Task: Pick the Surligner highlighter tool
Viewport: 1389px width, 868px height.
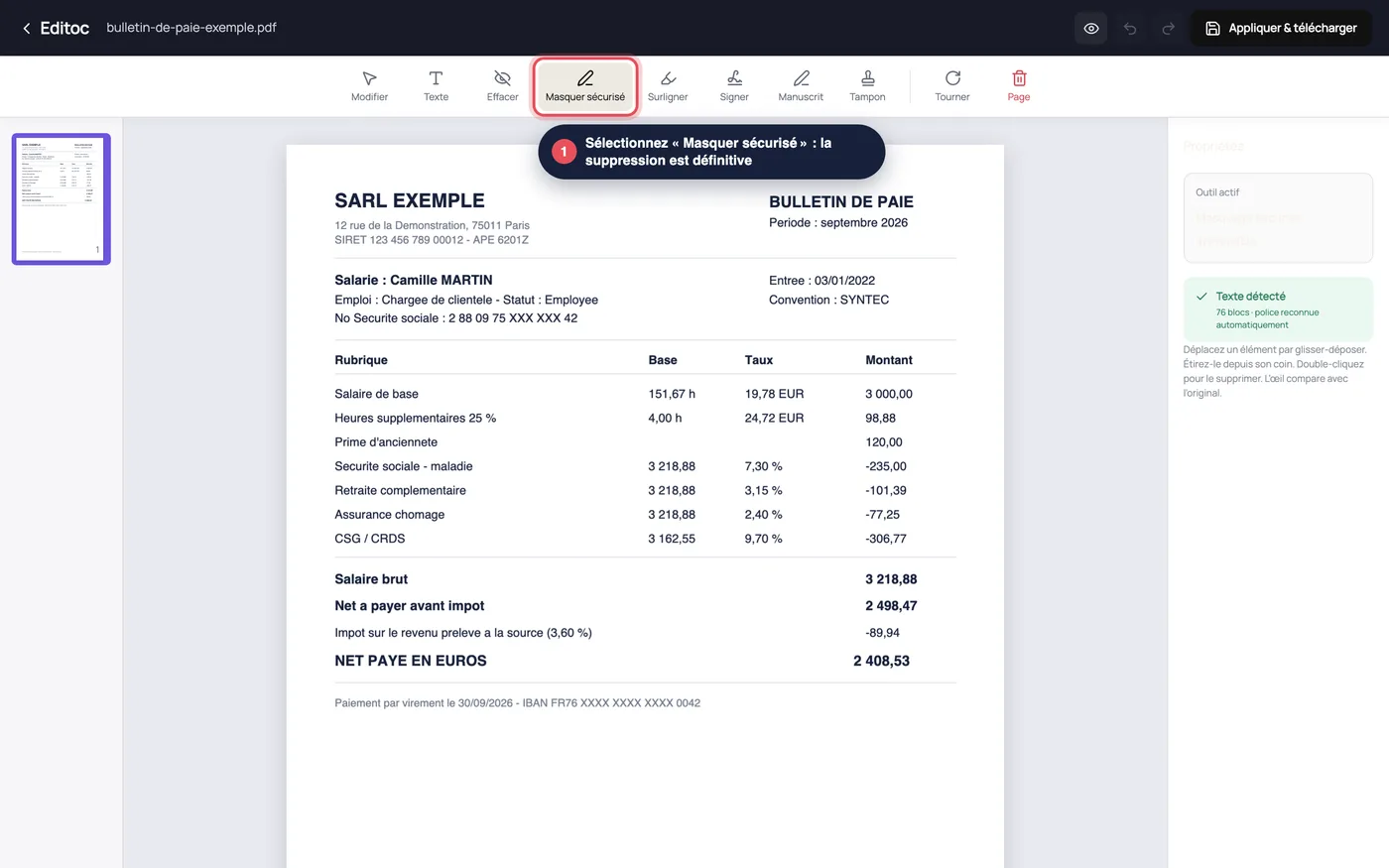Action: point(668,86)
